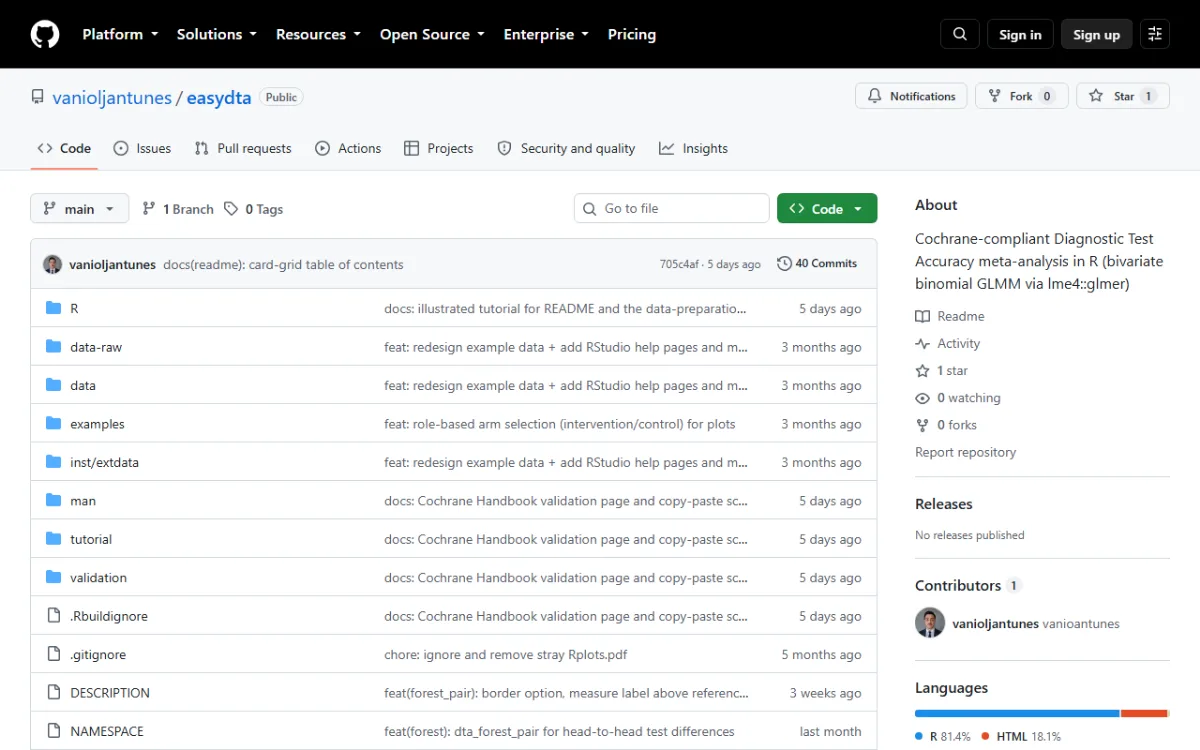Open commit 'chore: ignore and remove stray Rplots.pdf'
This screenshot has height=750, width=1200.
(506, 655)
